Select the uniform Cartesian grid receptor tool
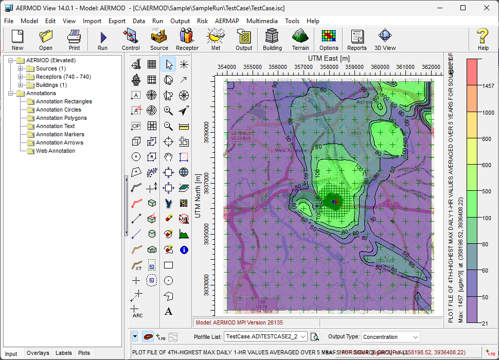The height and width of the screenshot is (360, 499). [x=152, y=64]
